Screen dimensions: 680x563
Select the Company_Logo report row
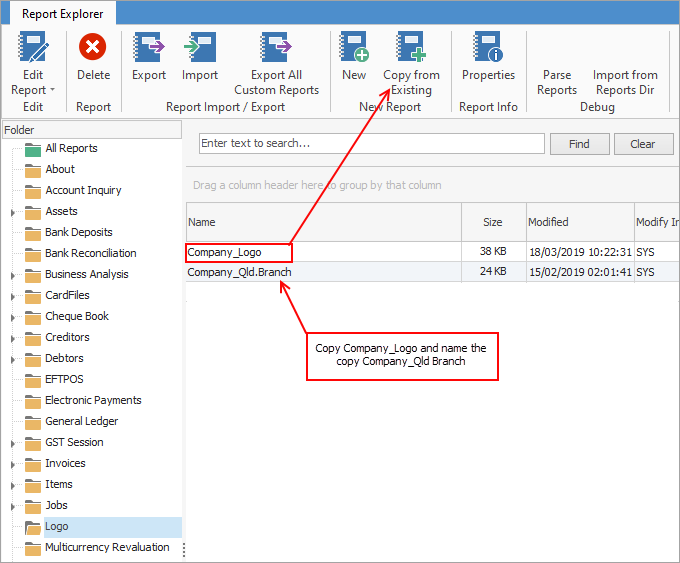click(238, 252)
